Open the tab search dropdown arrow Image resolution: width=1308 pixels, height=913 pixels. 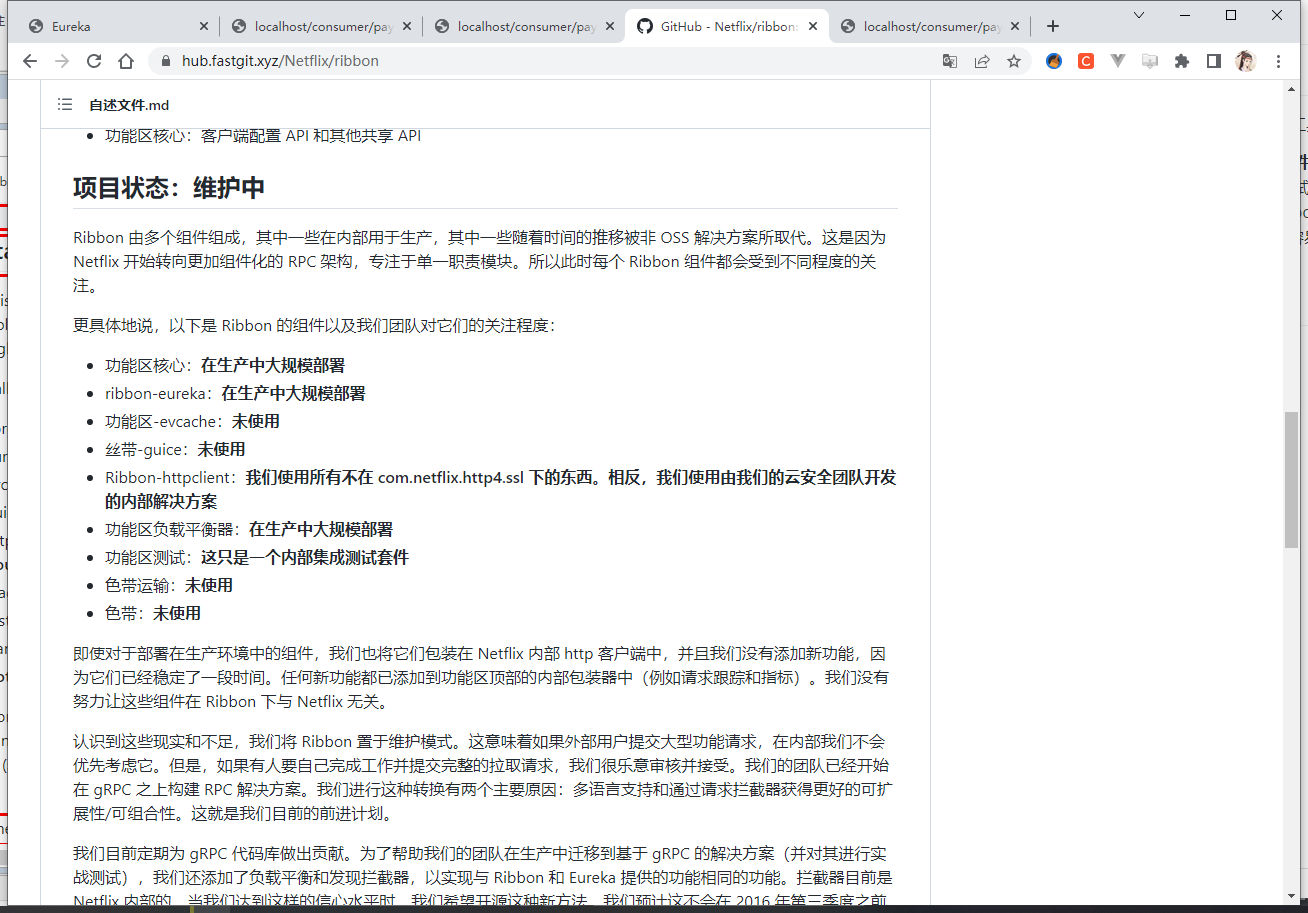pyautogui.click(x=1139, y=15)
